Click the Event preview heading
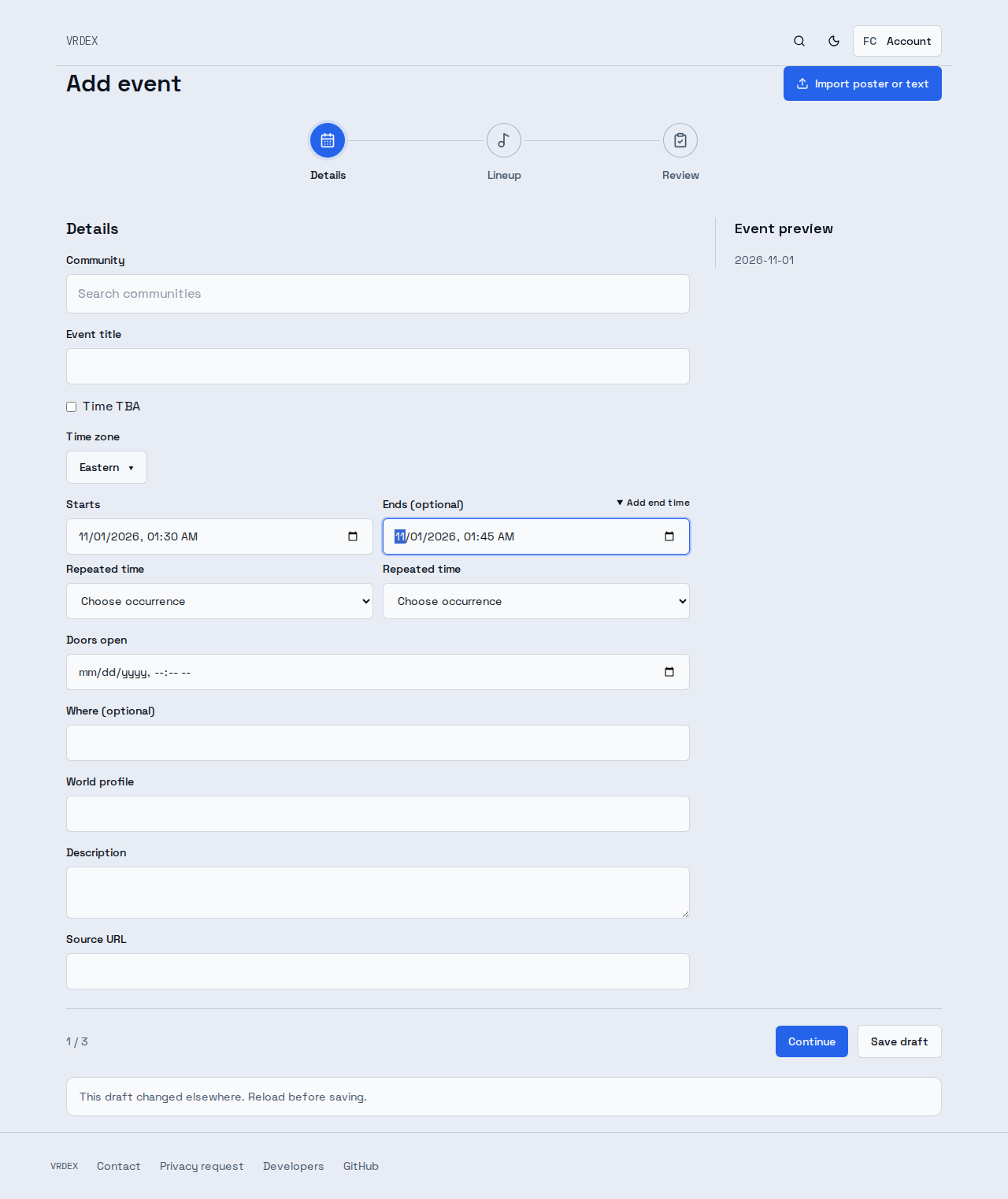1008x1199 pixels. coord(784,228)
